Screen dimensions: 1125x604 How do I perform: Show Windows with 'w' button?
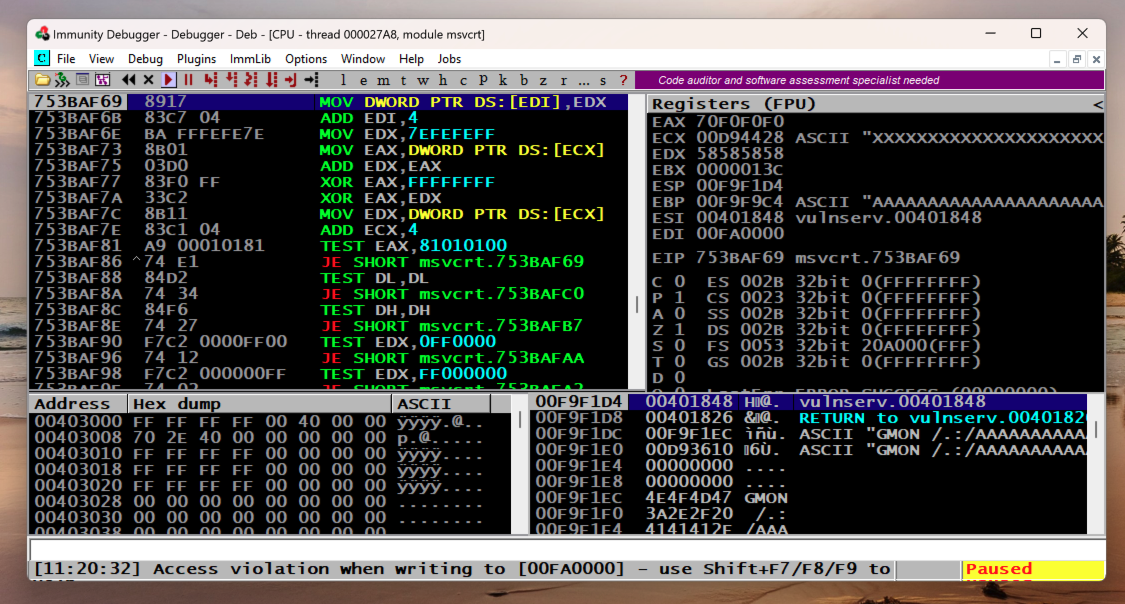click(x=423, y=80)
